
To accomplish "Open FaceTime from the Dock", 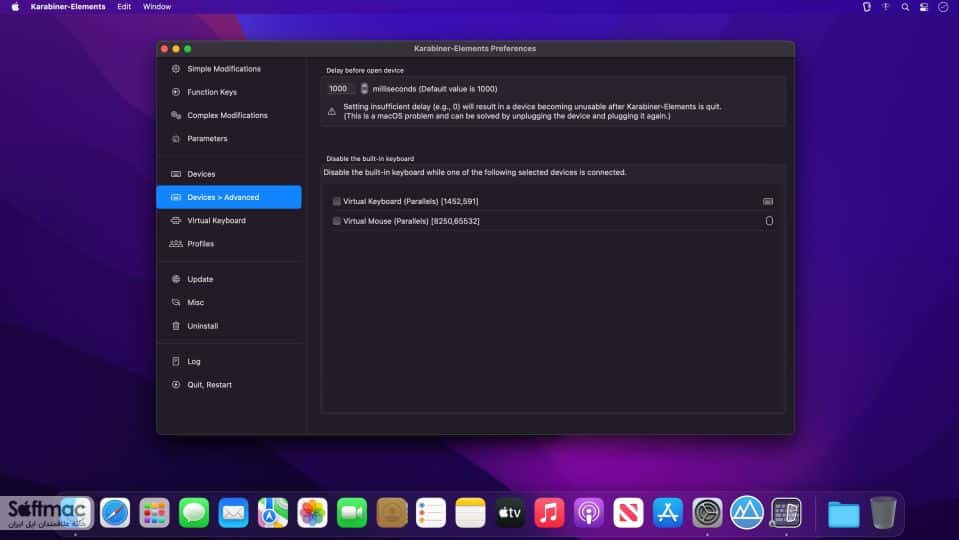I will click(x=352, y=512).
